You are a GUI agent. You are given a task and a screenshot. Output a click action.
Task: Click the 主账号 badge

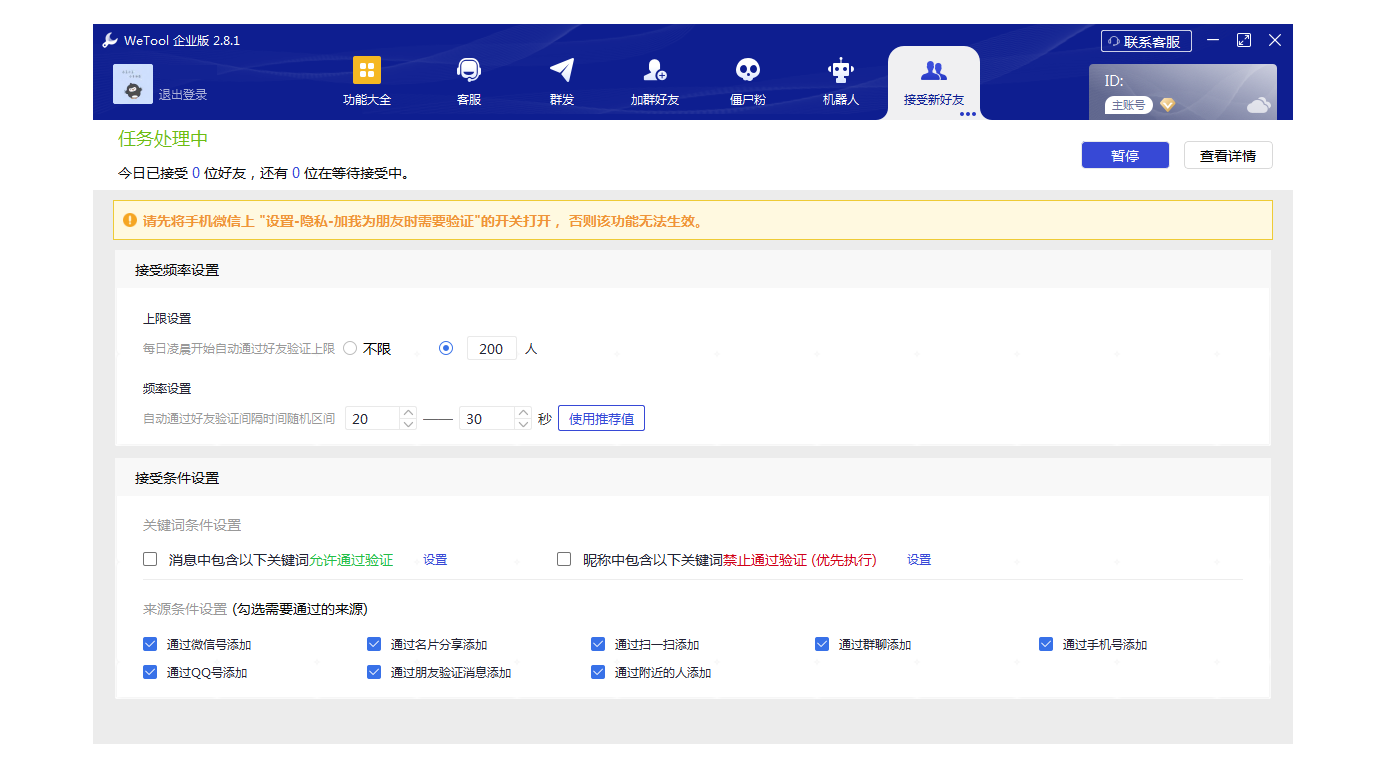tap(1129, 105)
